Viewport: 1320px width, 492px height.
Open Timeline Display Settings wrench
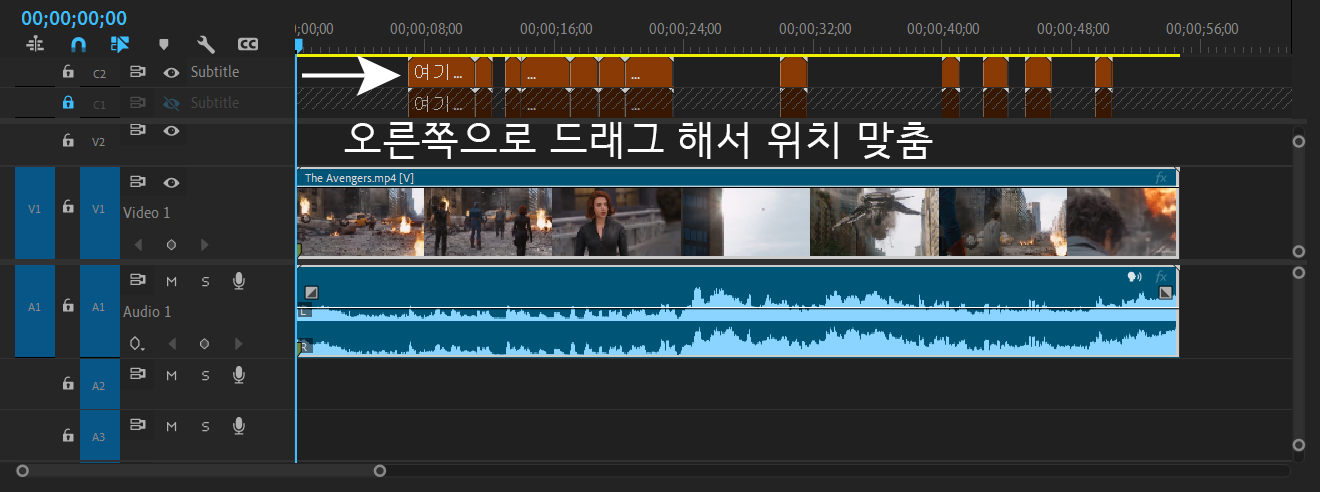206,44
